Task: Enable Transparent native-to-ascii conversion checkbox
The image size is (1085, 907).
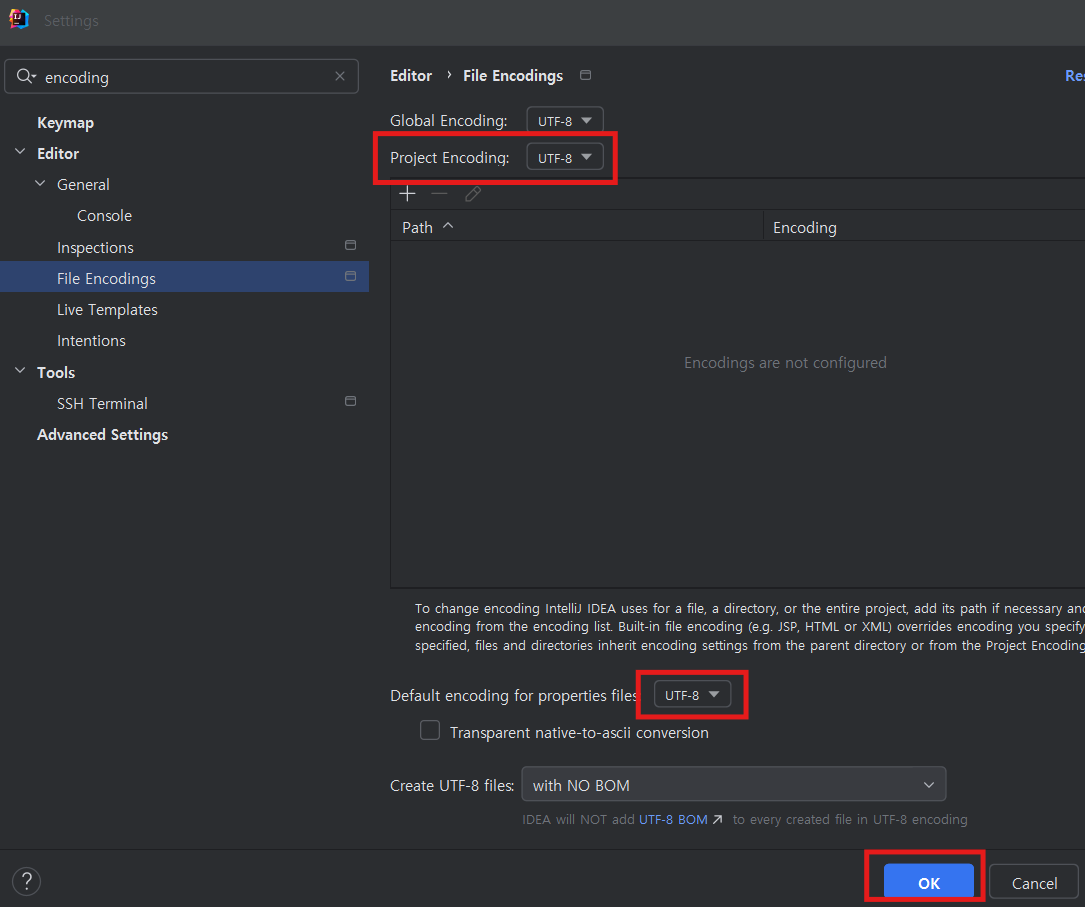Action: 430,731
